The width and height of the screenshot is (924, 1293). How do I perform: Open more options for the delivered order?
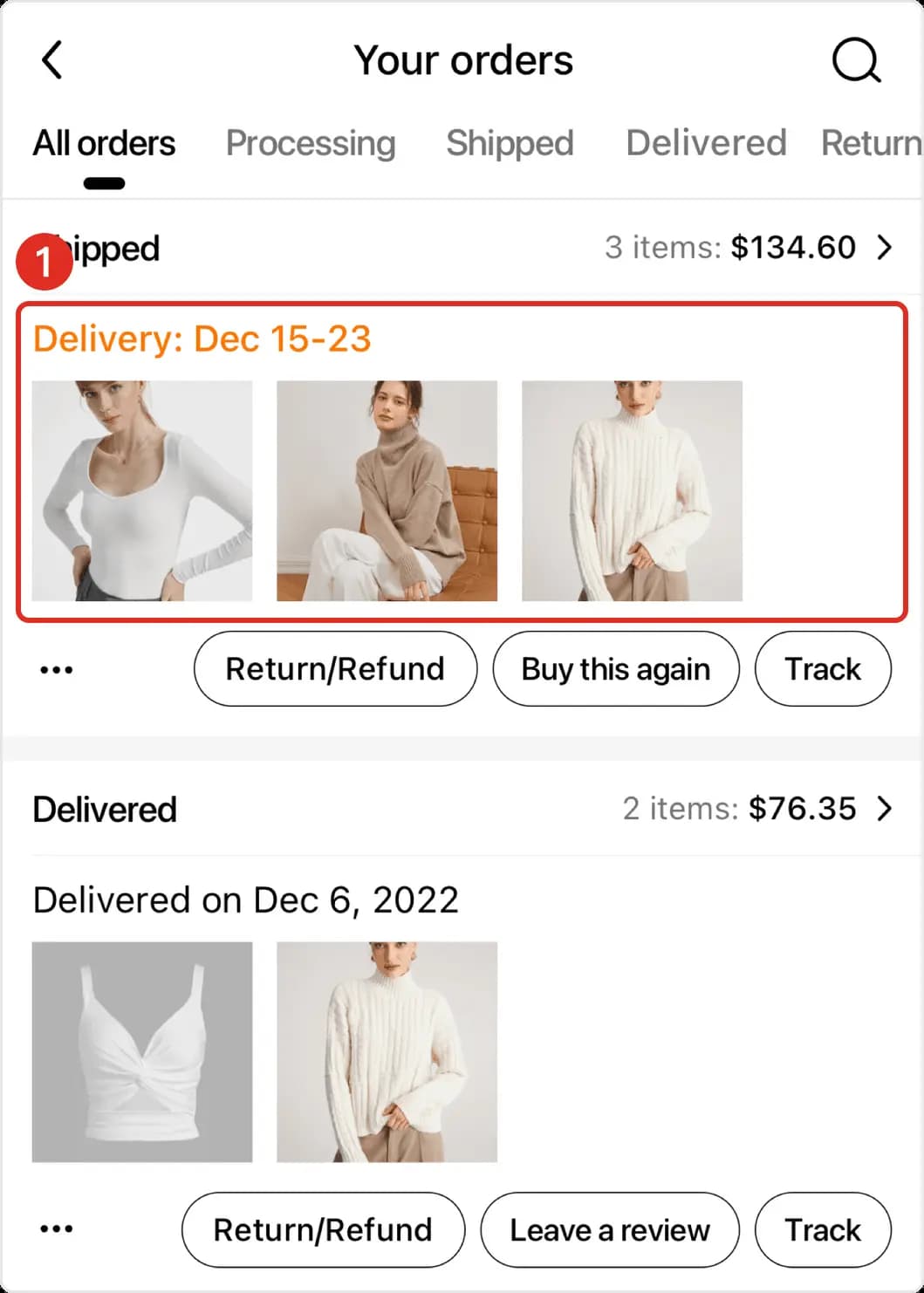pyautogui.click(x=57, y=1229)
